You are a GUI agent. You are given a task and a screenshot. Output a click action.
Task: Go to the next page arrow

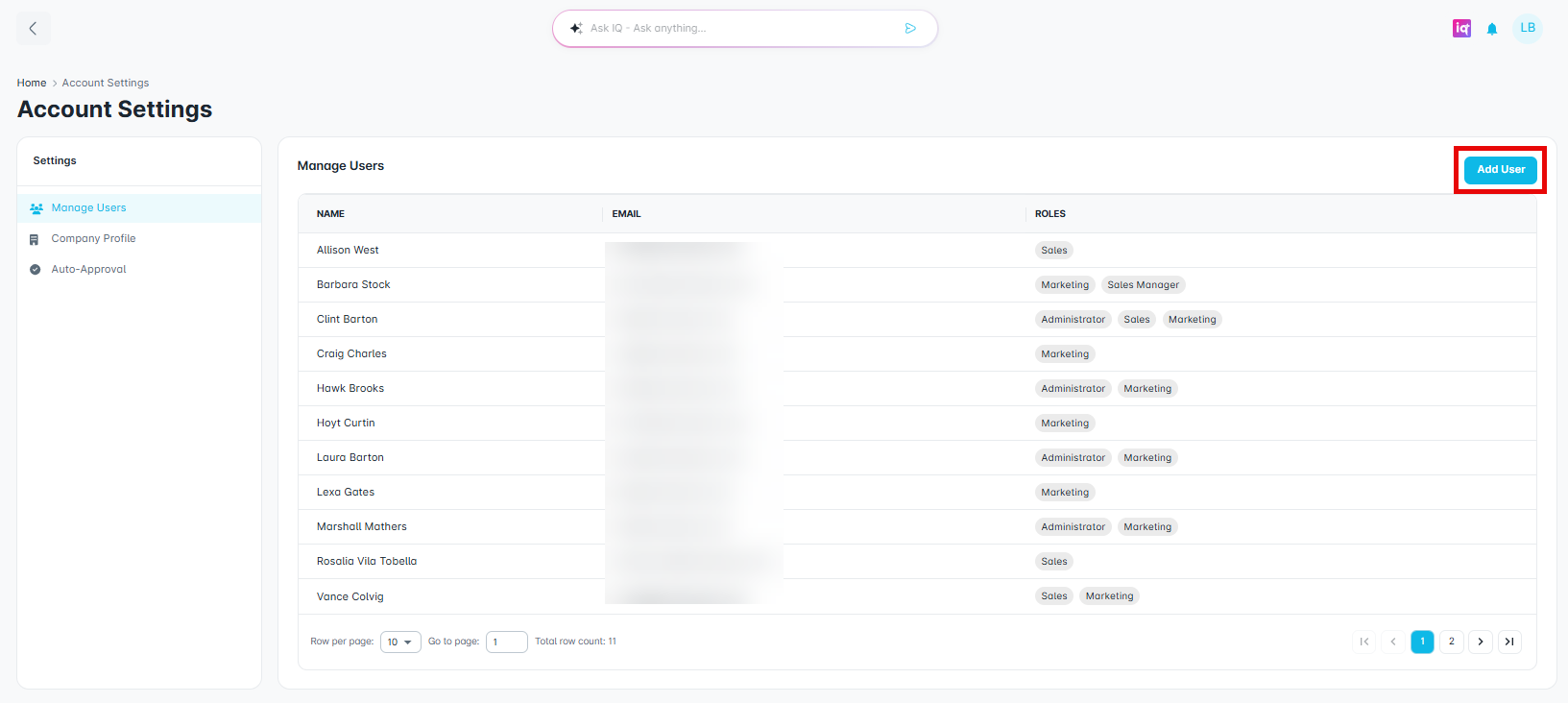click(1481, 642)
